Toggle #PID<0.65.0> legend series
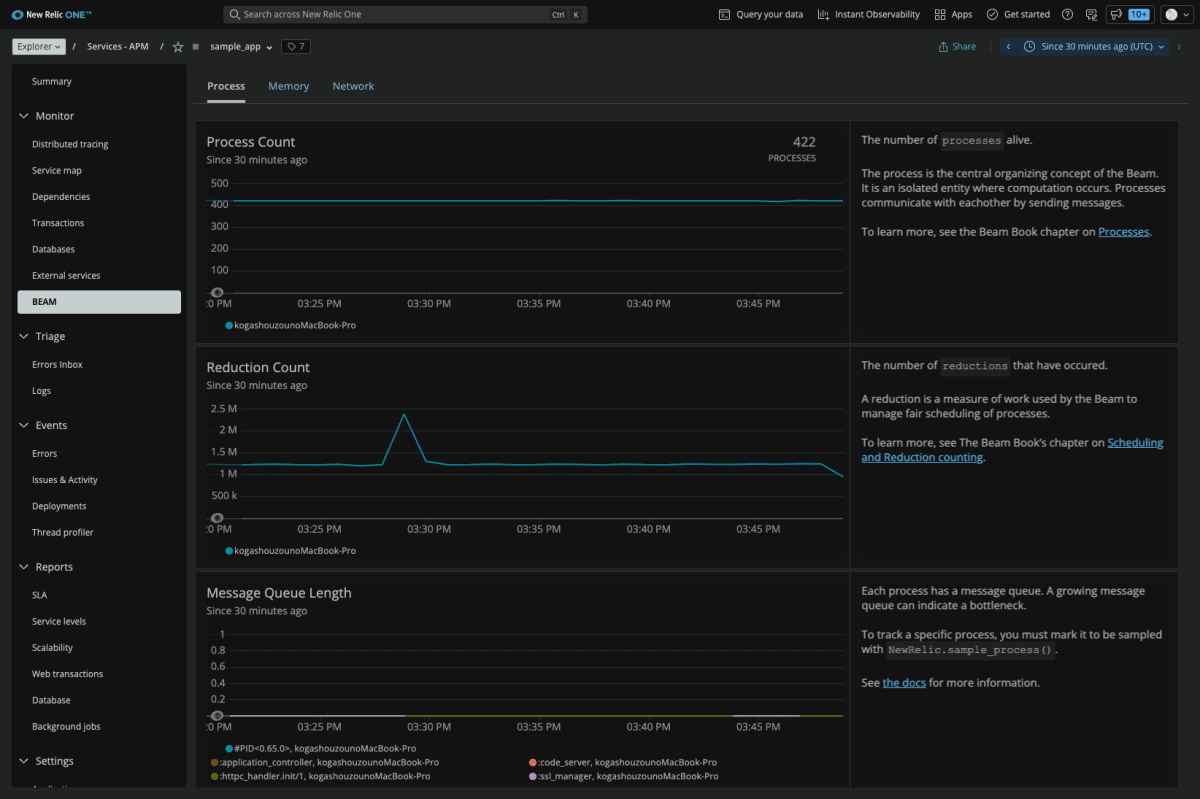The width and height of the screenshot is (1200, 799). [321, 748]
